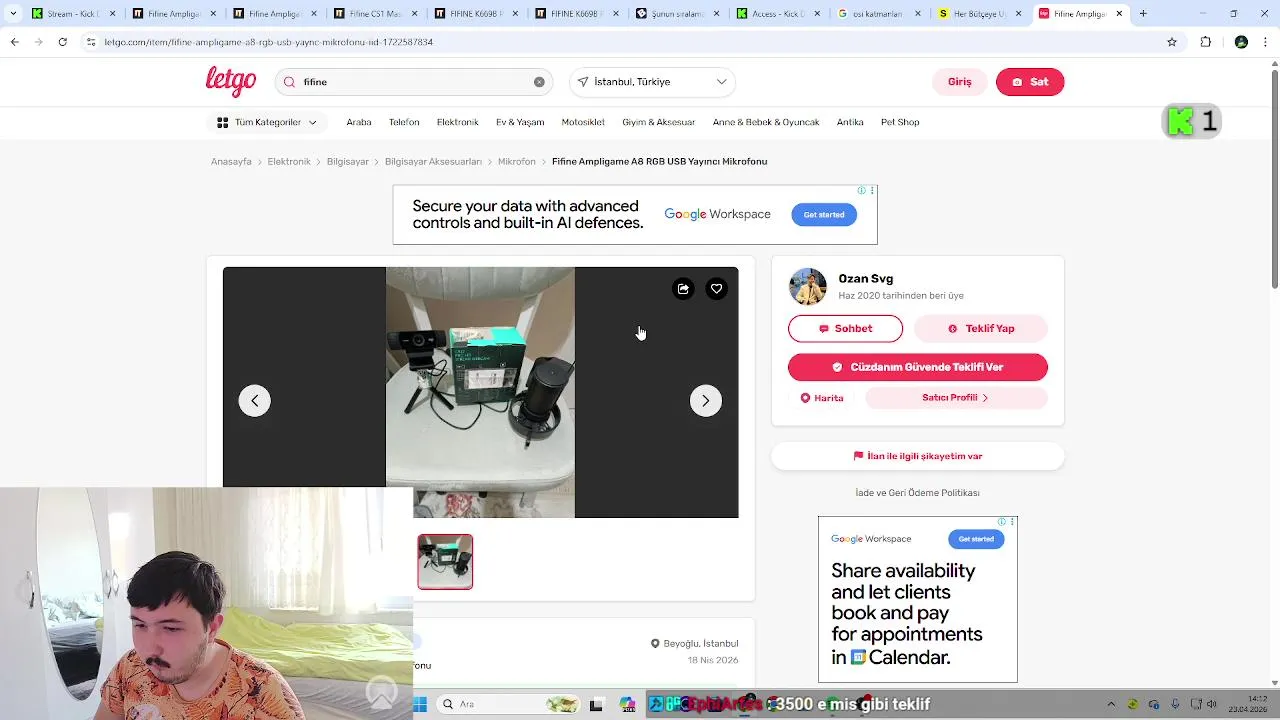This screenshot has width=1280, height=720.
Task: Start a chat with Sohbet button
Action: 845,329
